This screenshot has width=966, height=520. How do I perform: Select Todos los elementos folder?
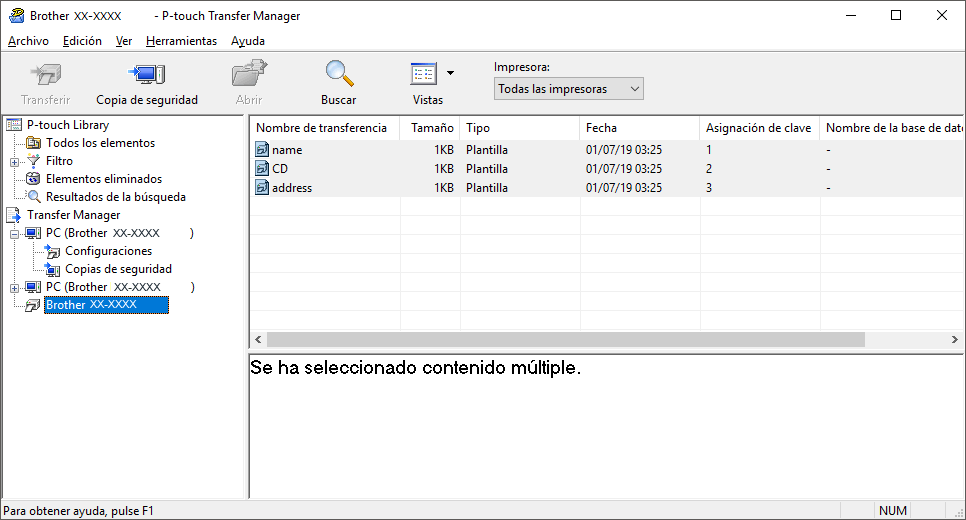(x=100, y=143)
